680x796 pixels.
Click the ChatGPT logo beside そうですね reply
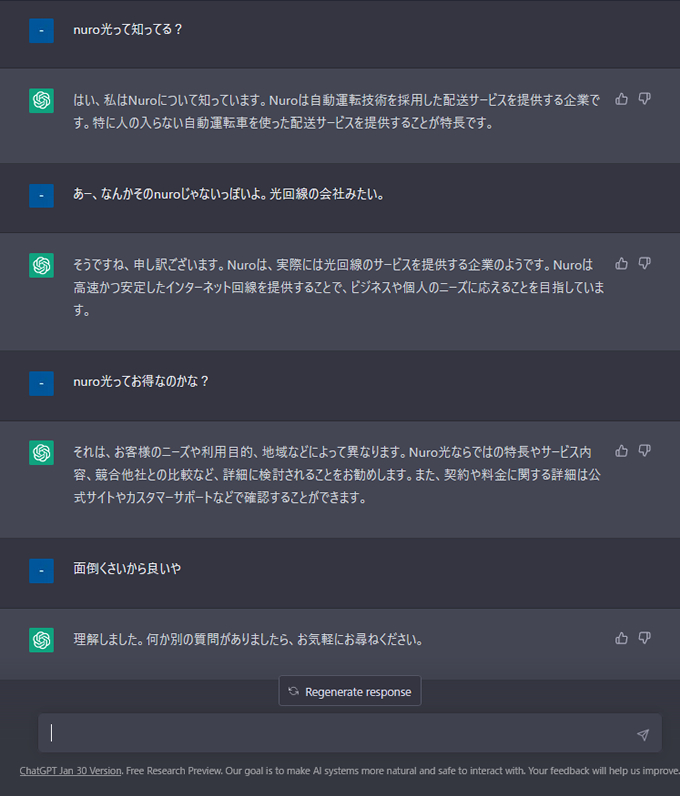pos(42,265)
